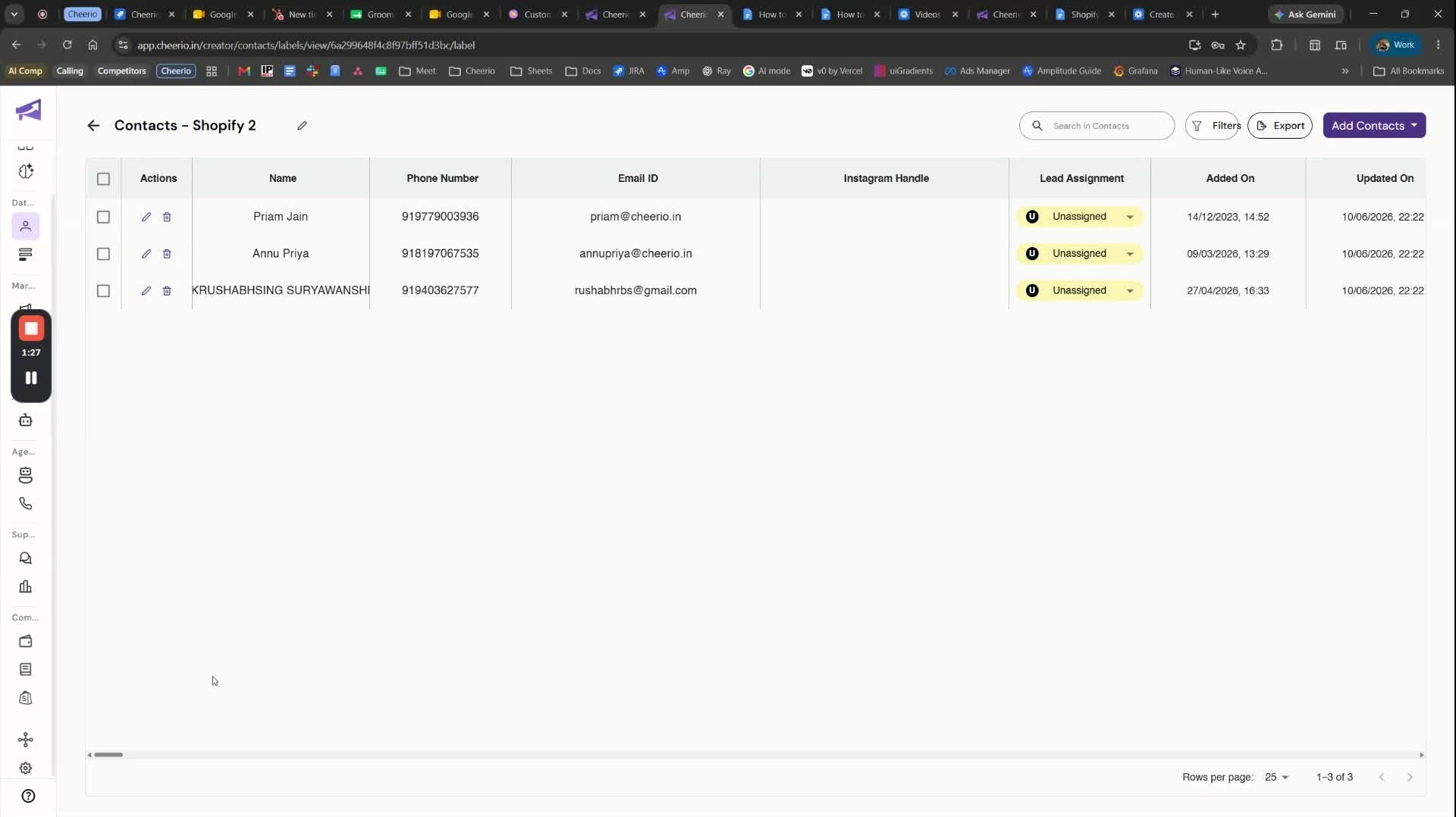The height and width of the screenshot is (817, 1456).
Task: Expand the hidden bookmarks overflow chevron
Action: coord(1345,71)
